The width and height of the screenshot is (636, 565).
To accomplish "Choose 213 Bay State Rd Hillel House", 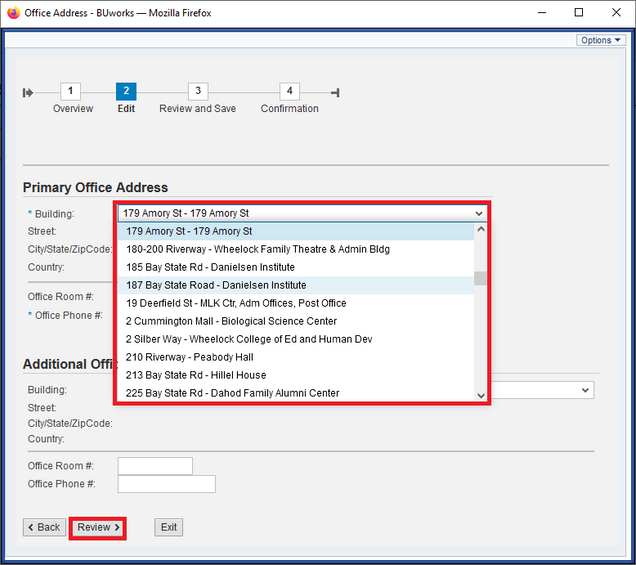I will tap(296, 375).
